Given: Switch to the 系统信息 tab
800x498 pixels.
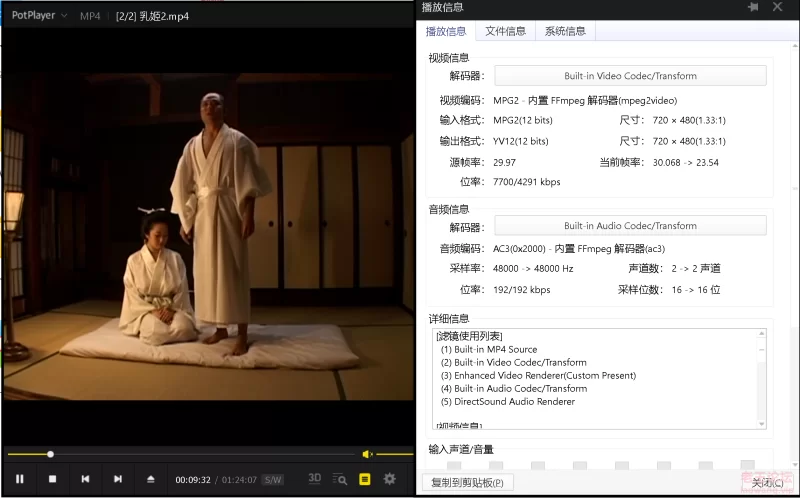Looking at the screenshot, I should click(x=565, y=31).
